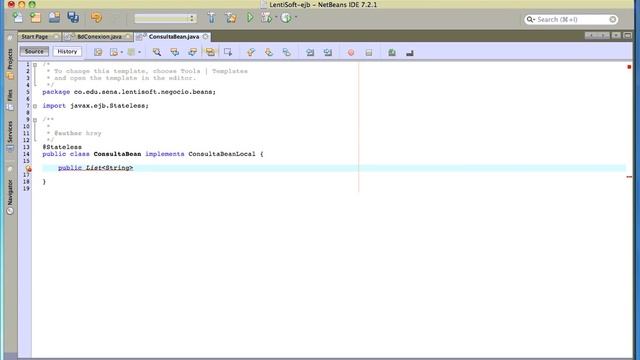Click the Previous Bookmark icon
Screen dimensions: 640x360
[x=251, y=52]
